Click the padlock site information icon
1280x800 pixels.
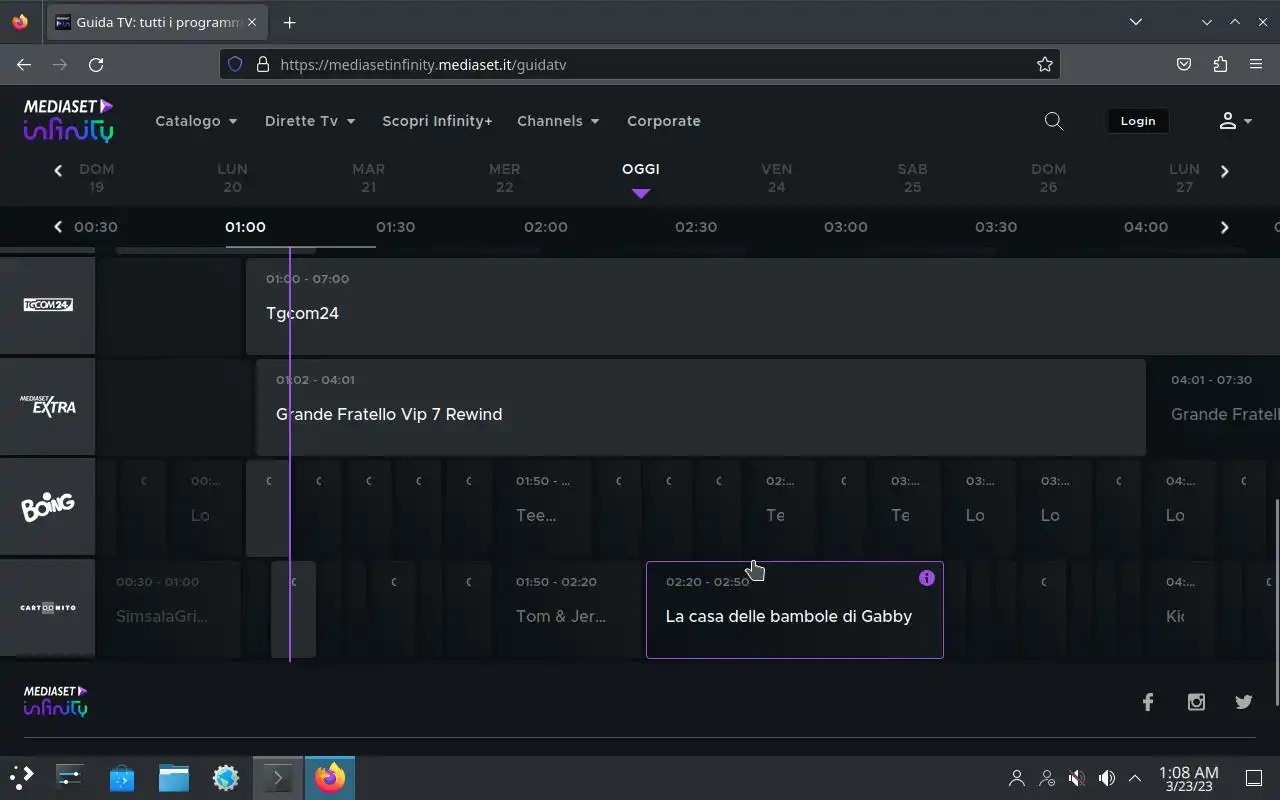click(263, 64)
